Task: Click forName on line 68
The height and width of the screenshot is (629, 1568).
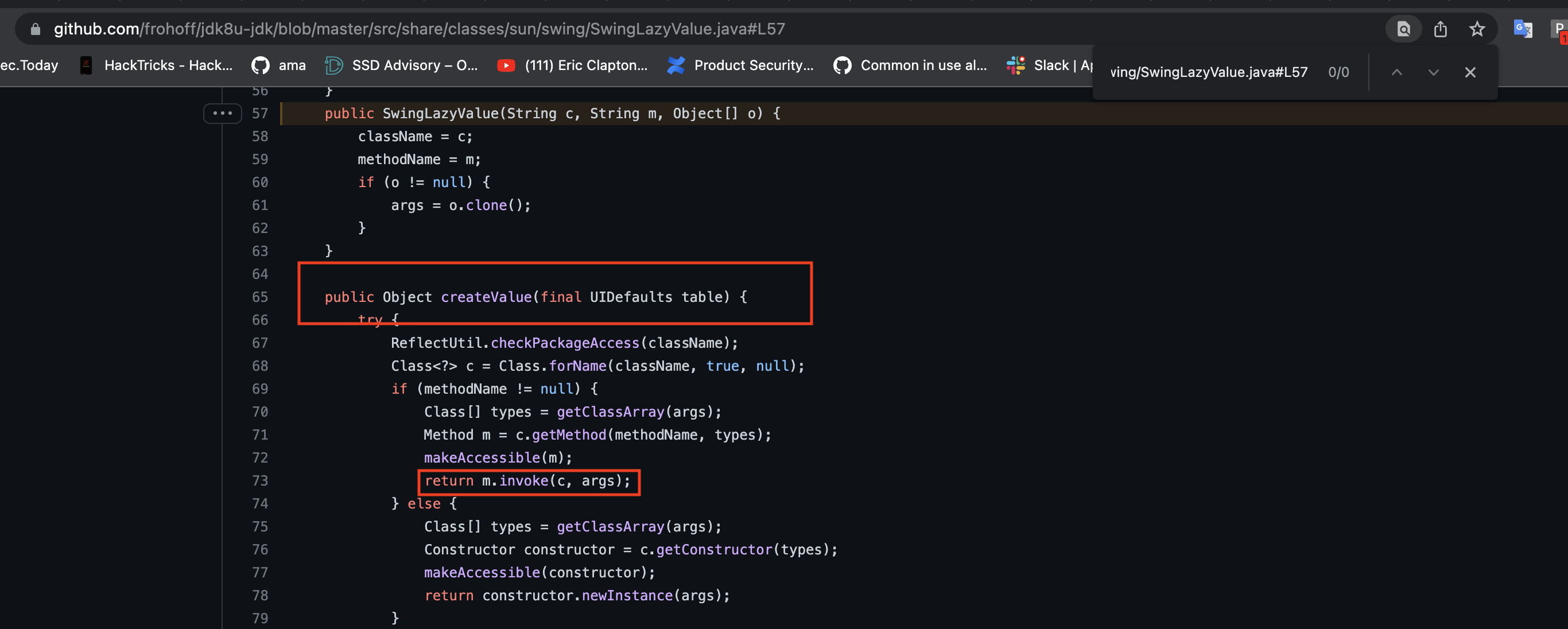Action: point(577,366)
